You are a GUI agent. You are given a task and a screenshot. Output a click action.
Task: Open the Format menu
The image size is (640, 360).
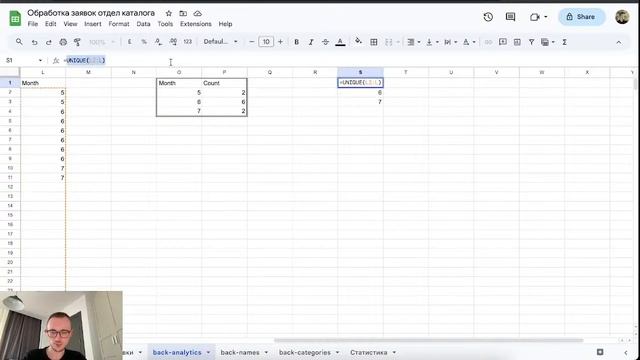[x=119, y=24]
